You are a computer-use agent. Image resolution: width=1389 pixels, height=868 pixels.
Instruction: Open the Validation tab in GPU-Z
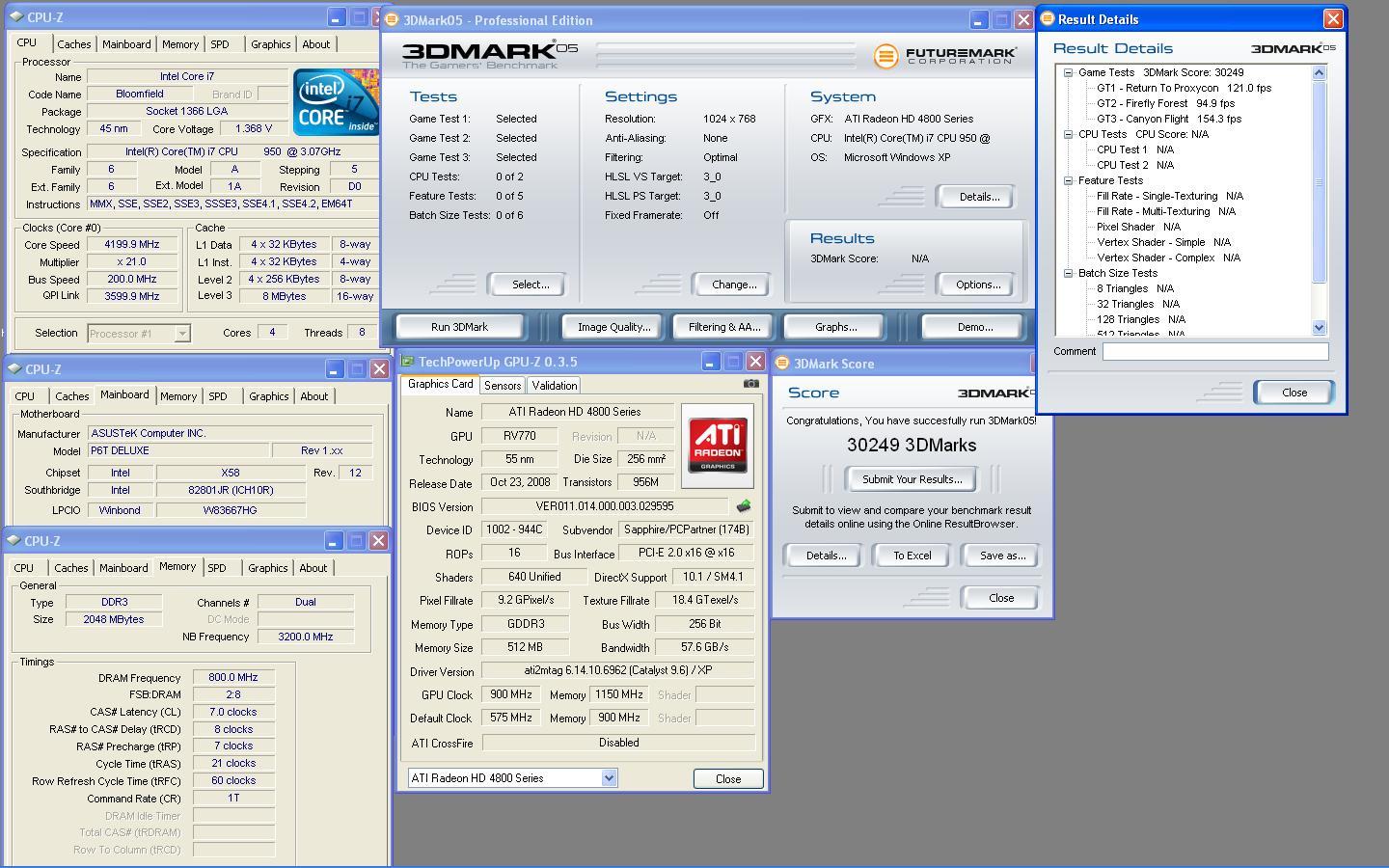click(554, 385)
